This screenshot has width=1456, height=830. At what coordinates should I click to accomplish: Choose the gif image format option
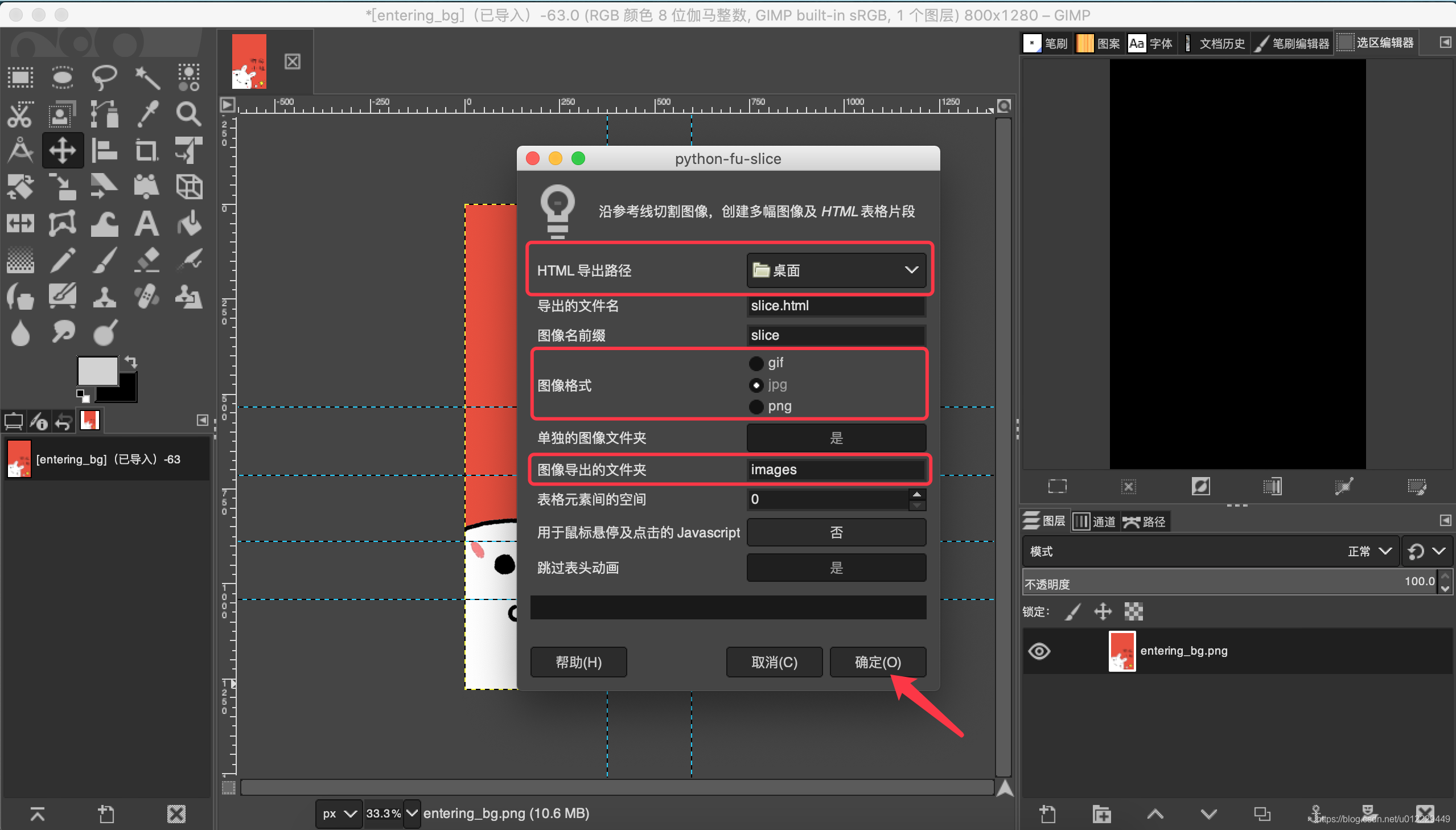[756, 363]
